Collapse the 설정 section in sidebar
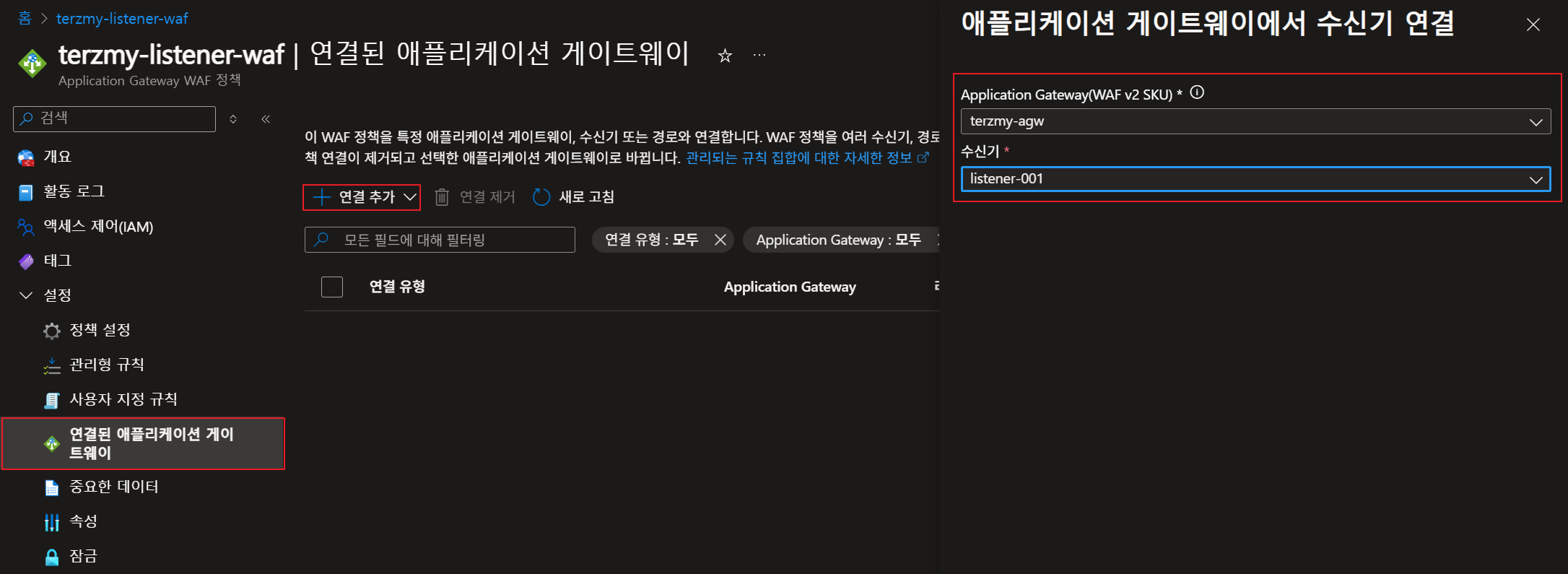The image size is (1568, 574). click(x=26, y=295)
